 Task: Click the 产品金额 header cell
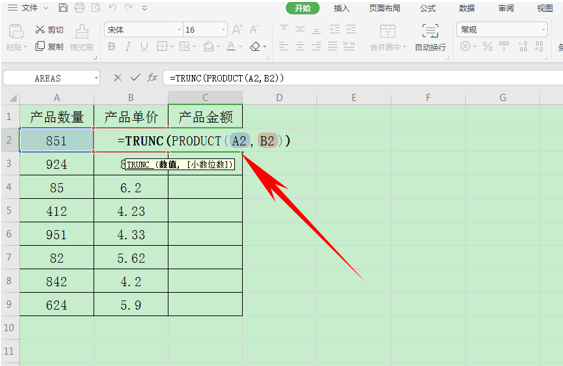point(205,116)
